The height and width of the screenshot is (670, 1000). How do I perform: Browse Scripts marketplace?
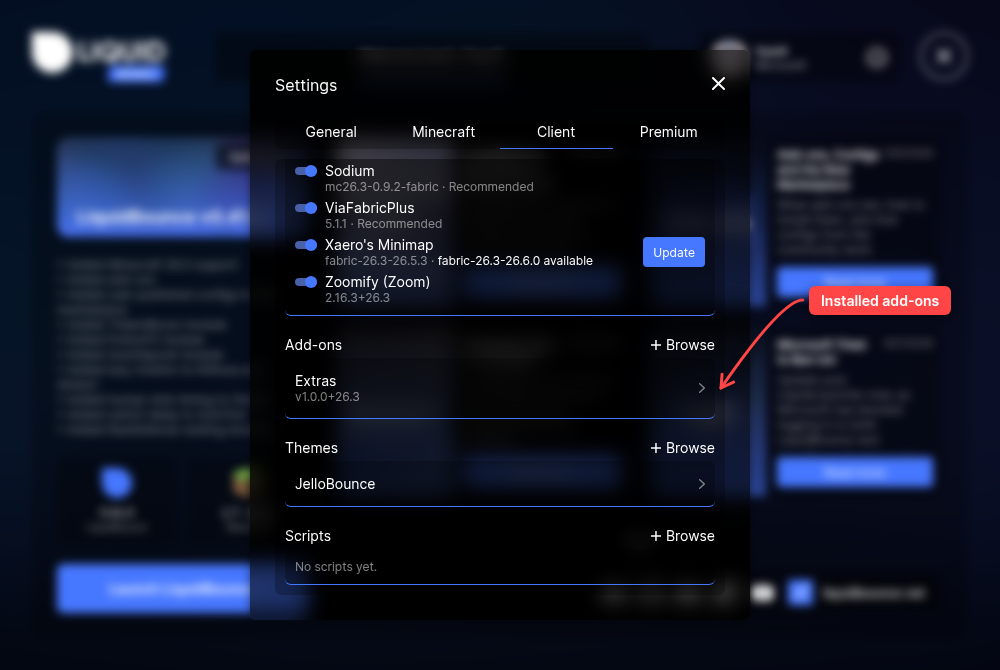click(x=682, y=536)
